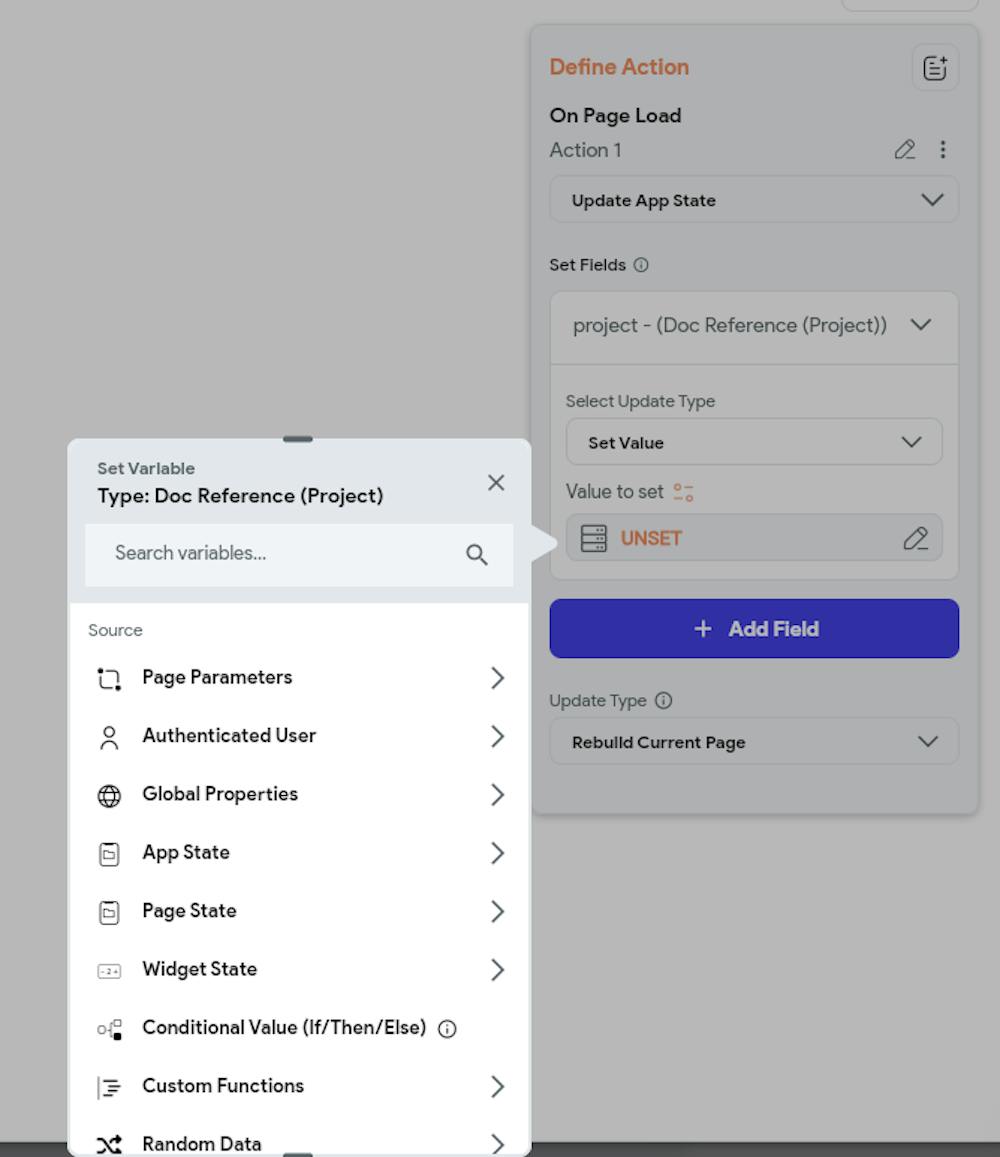Click the Update Type info icon
Viewport: 1000px width, 1157px height.
coord(663,701)
